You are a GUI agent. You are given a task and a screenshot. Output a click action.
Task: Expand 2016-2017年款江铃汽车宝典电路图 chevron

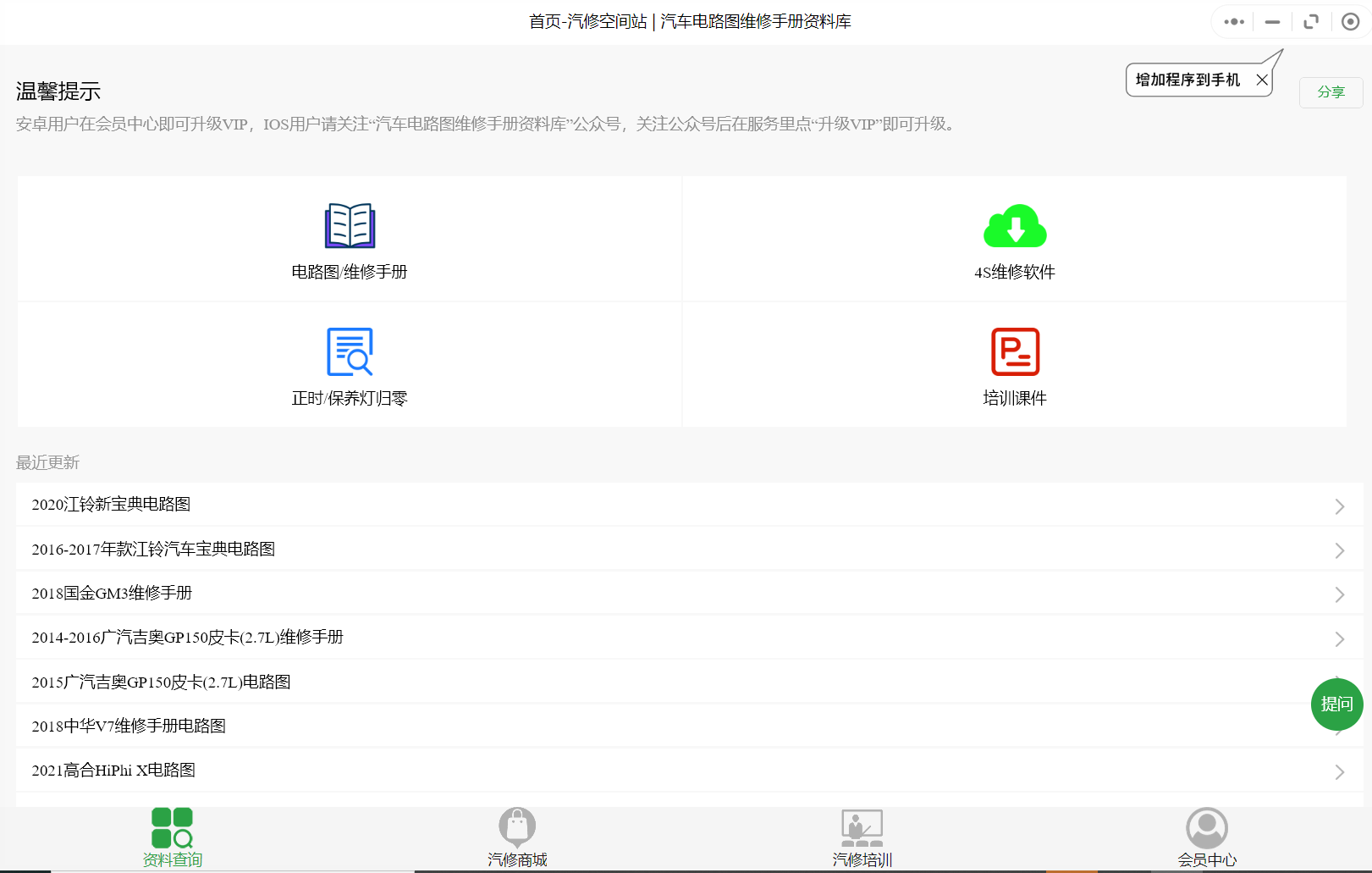click(x=1340, y=550)
